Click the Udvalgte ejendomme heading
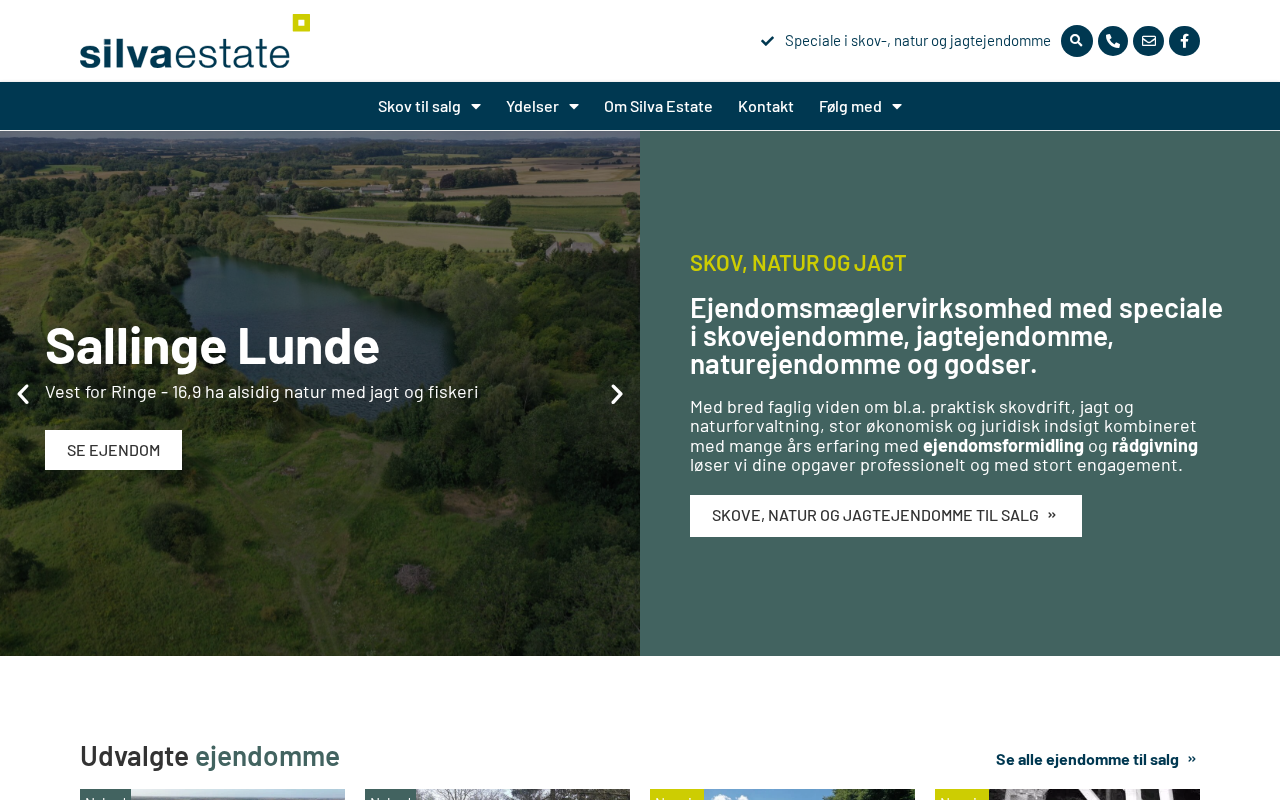This screenshot has height=800, width=1280. [210, 756]
